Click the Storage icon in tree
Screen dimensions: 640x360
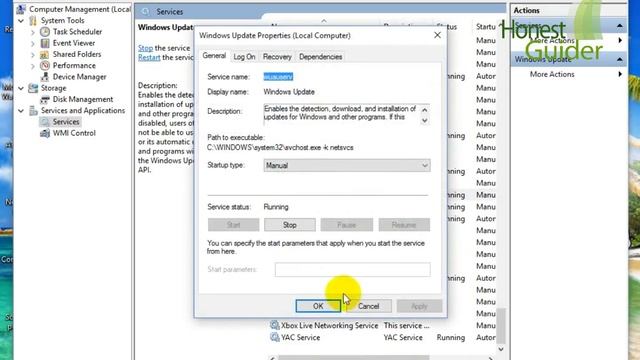33,88
